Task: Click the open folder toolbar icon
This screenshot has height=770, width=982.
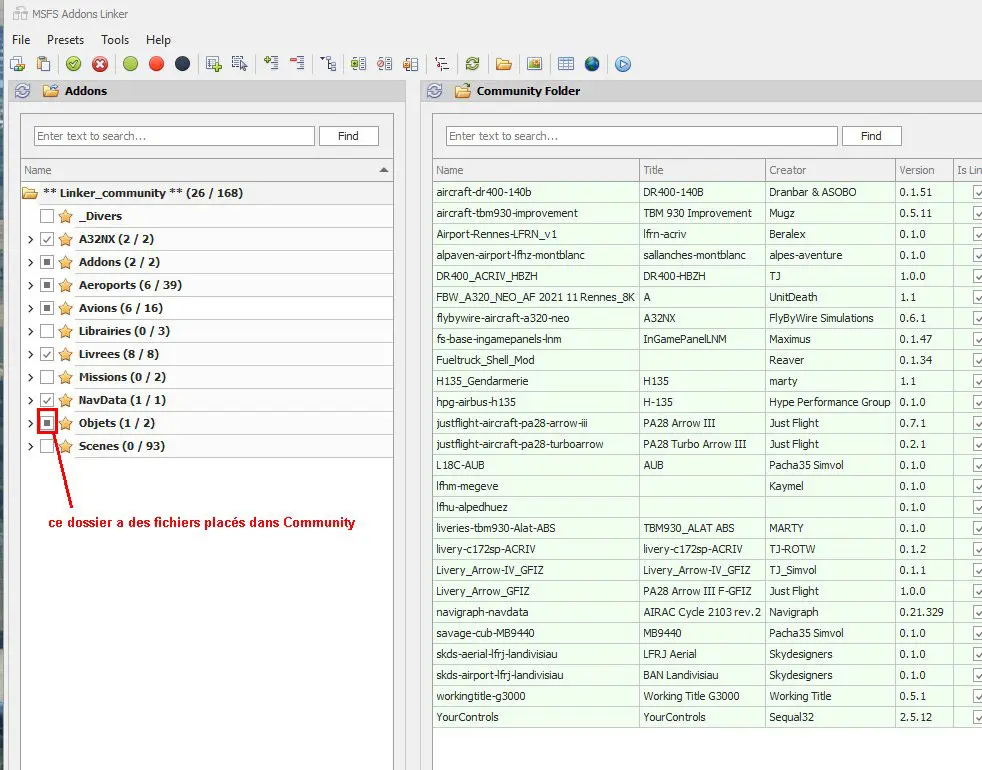Action: click(504, 64)
